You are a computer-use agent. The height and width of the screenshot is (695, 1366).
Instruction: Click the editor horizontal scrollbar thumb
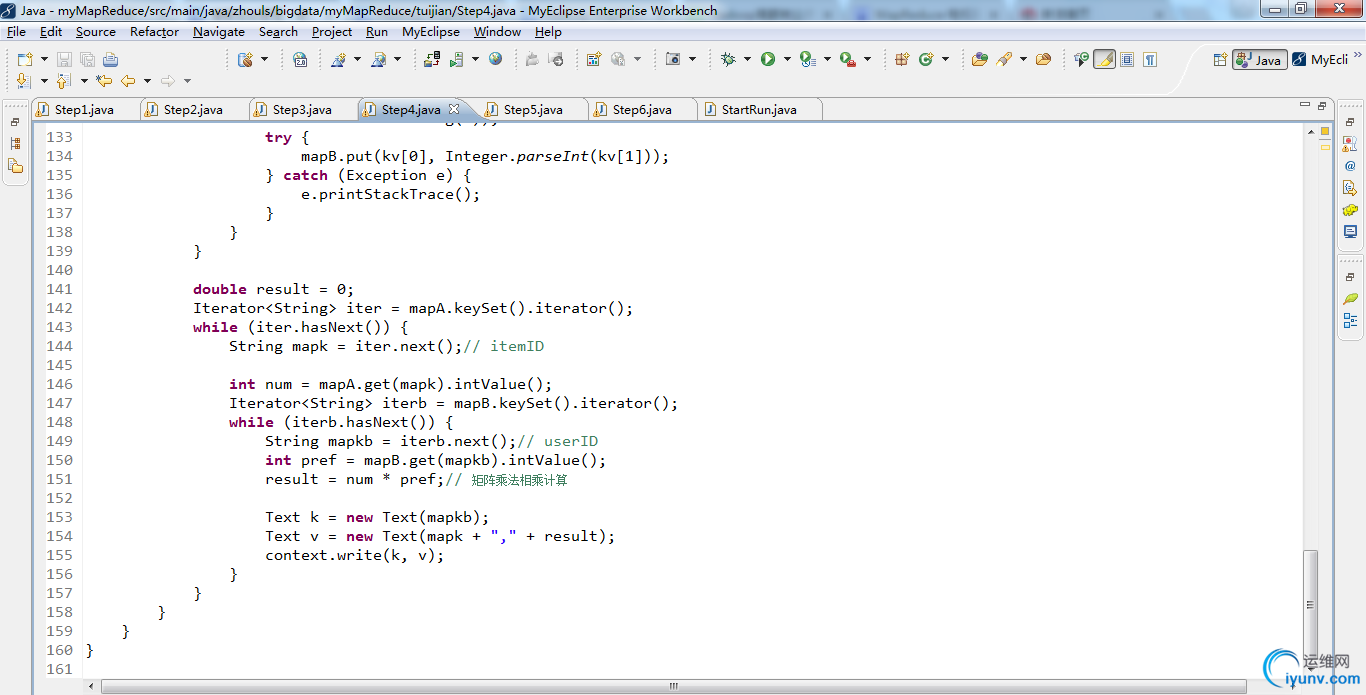673,686
